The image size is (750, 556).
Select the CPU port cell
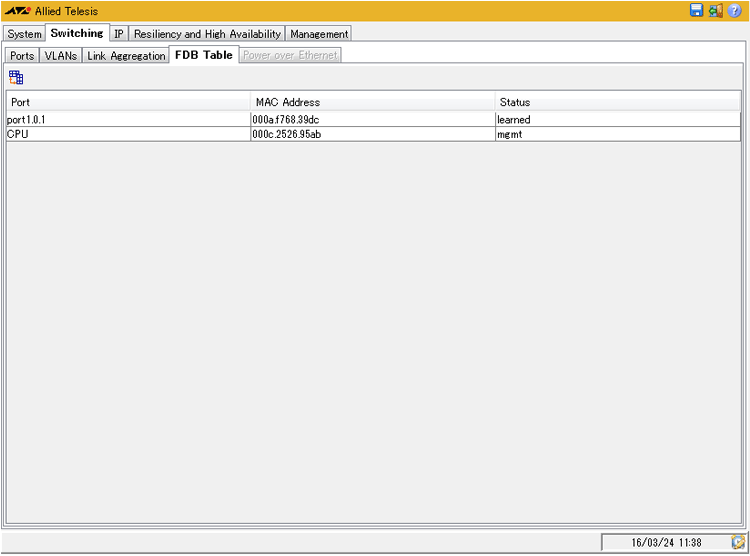(129, 134)
